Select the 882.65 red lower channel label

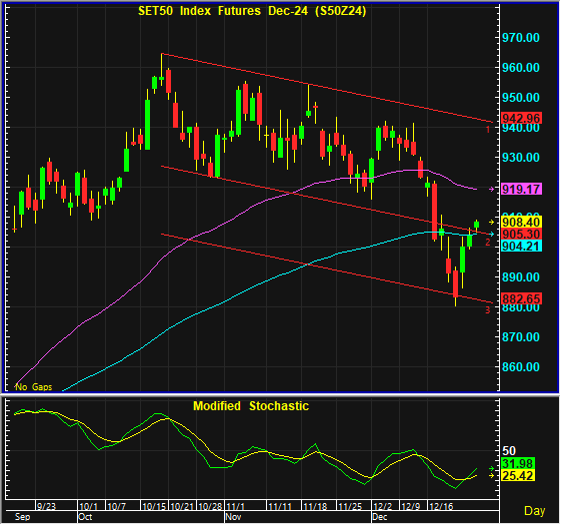point(522,298)
